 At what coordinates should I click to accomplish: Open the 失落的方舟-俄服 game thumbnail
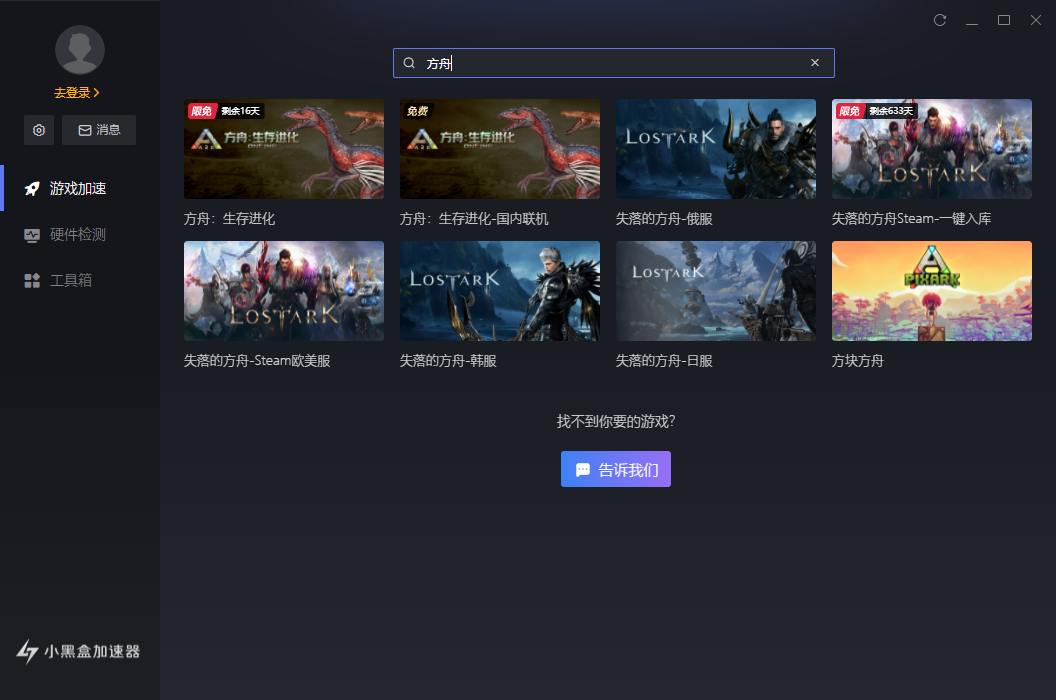(716, 149)
